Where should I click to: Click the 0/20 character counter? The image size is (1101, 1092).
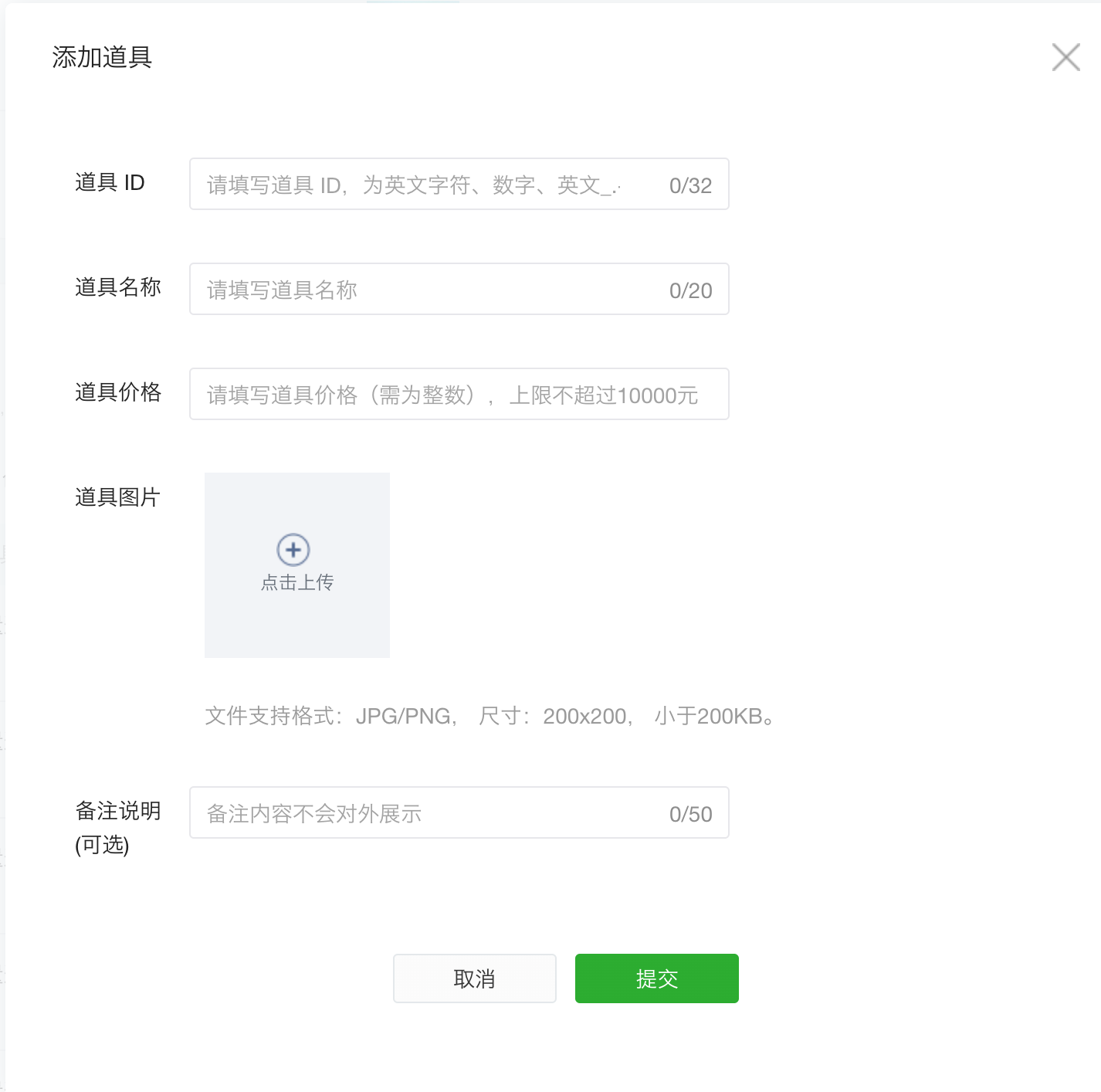(x=690, y=291)
